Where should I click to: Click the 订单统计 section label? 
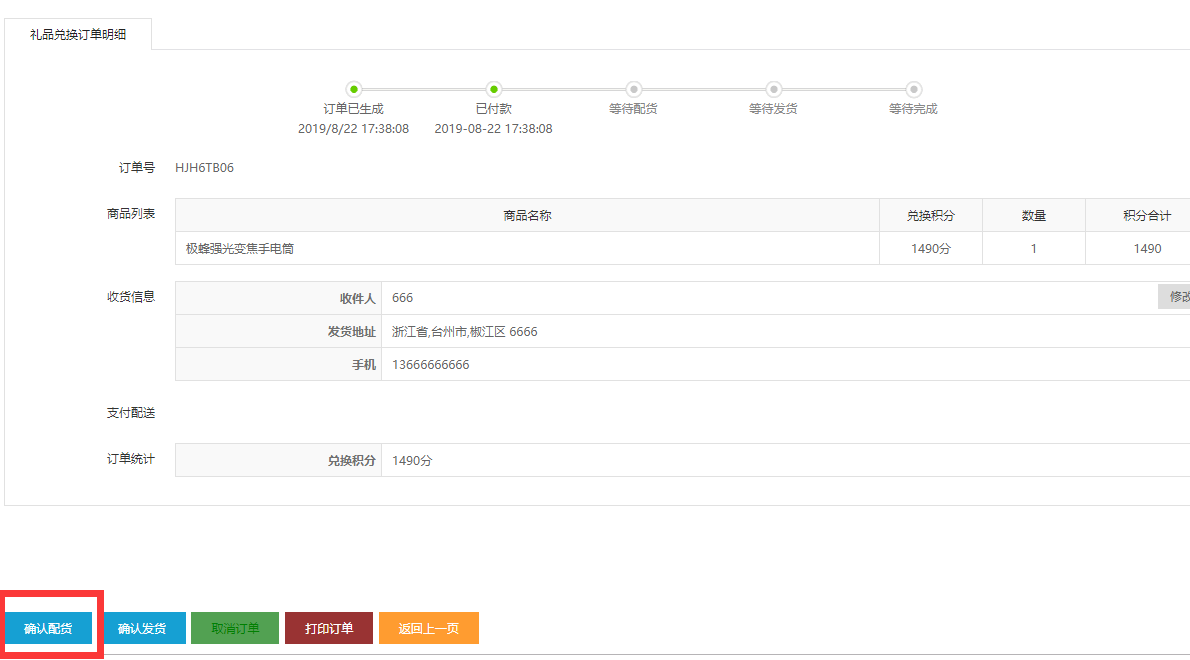131,459
